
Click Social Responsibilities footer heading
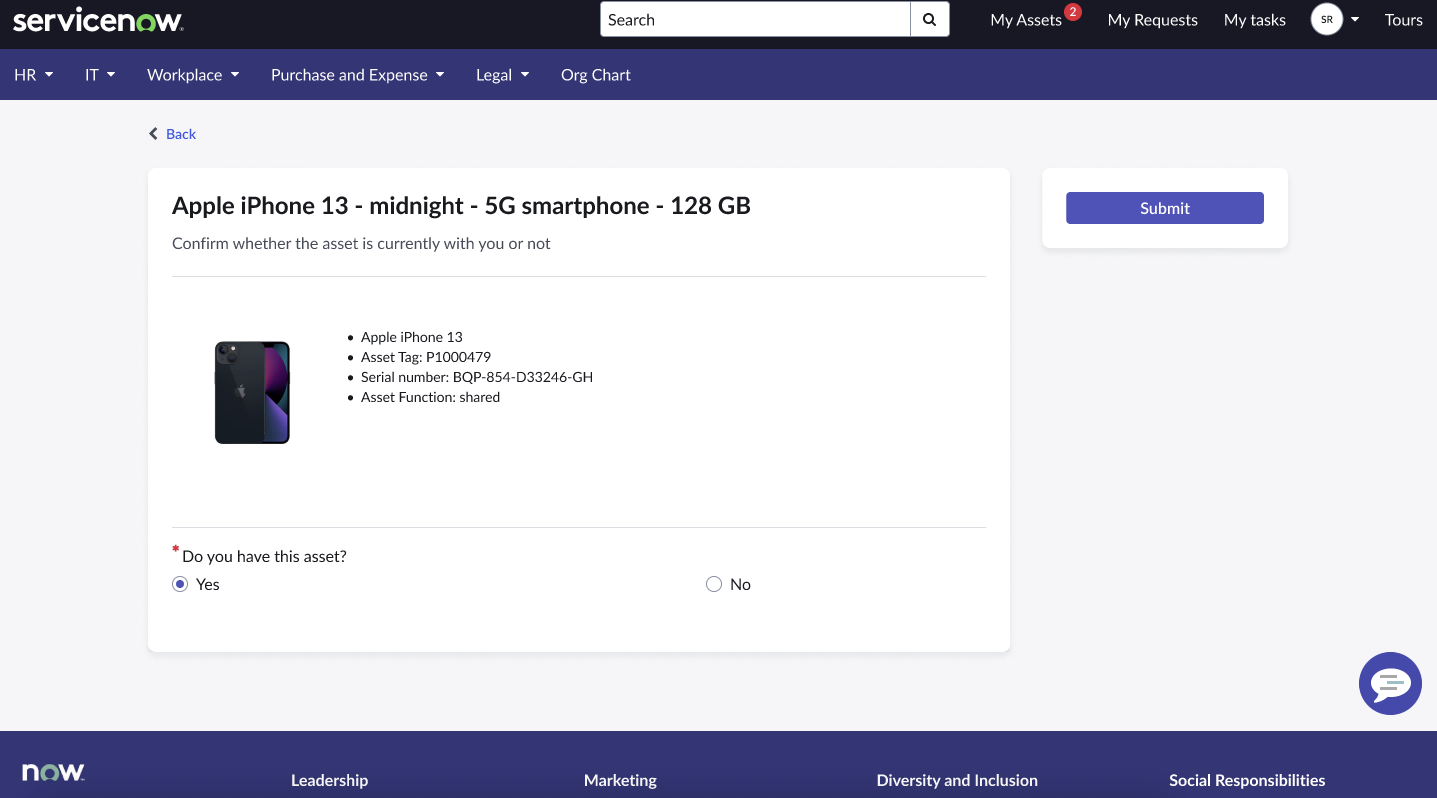point(1247,780)
